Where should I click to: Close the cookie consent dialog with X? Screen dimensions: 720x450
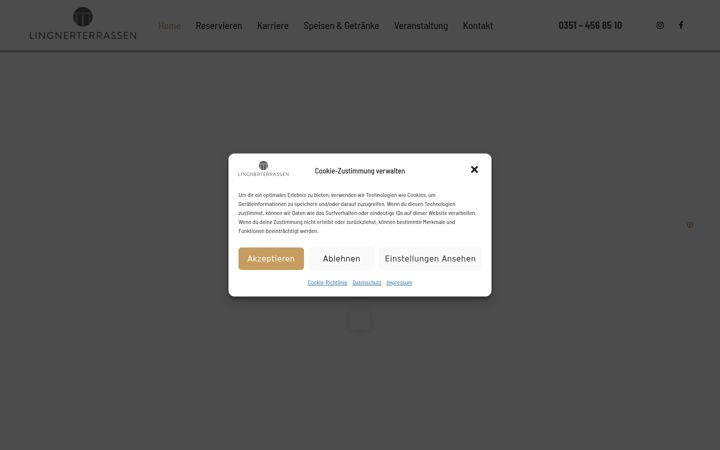[474, 169]
